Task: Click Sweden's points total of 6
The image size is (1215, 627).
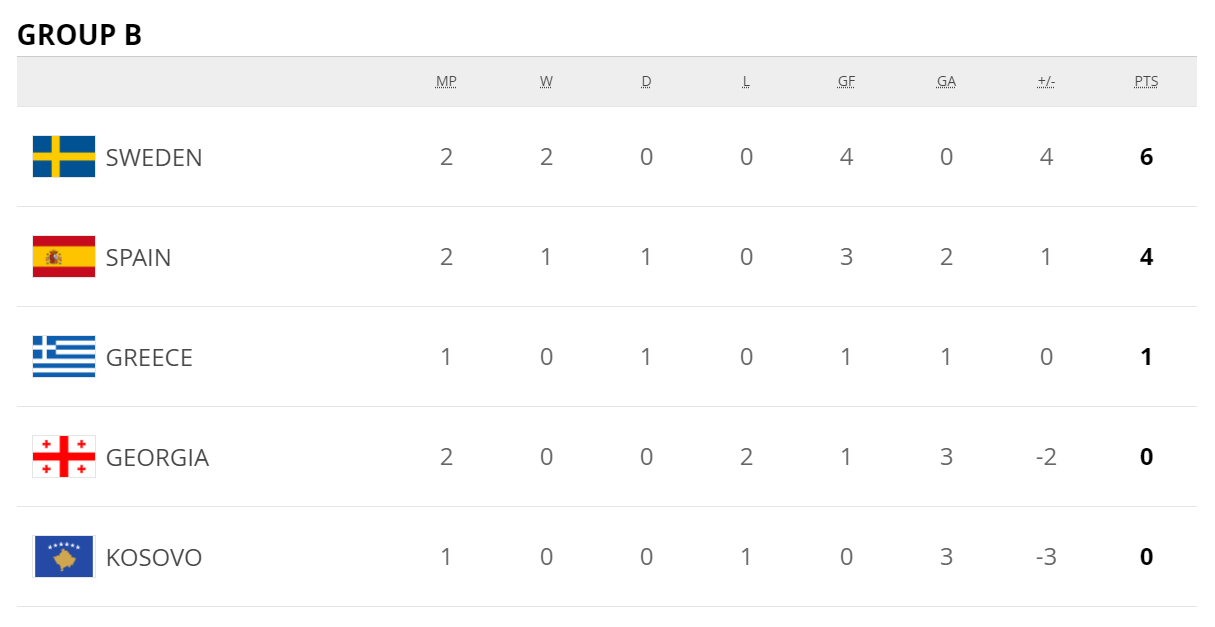Action: (x=1146, y=157)
